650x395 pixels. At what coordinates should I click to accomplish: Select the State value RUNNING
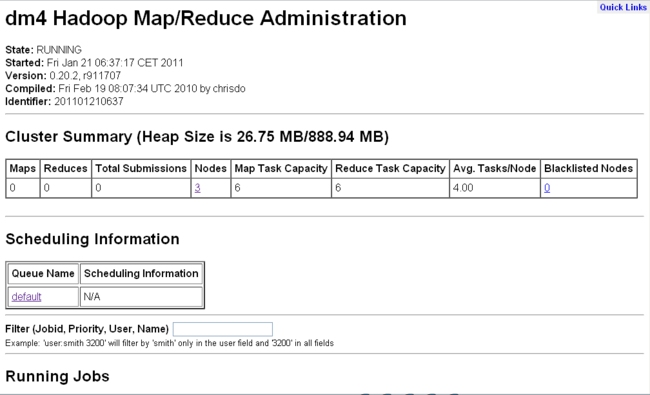(x=59, y=50)
